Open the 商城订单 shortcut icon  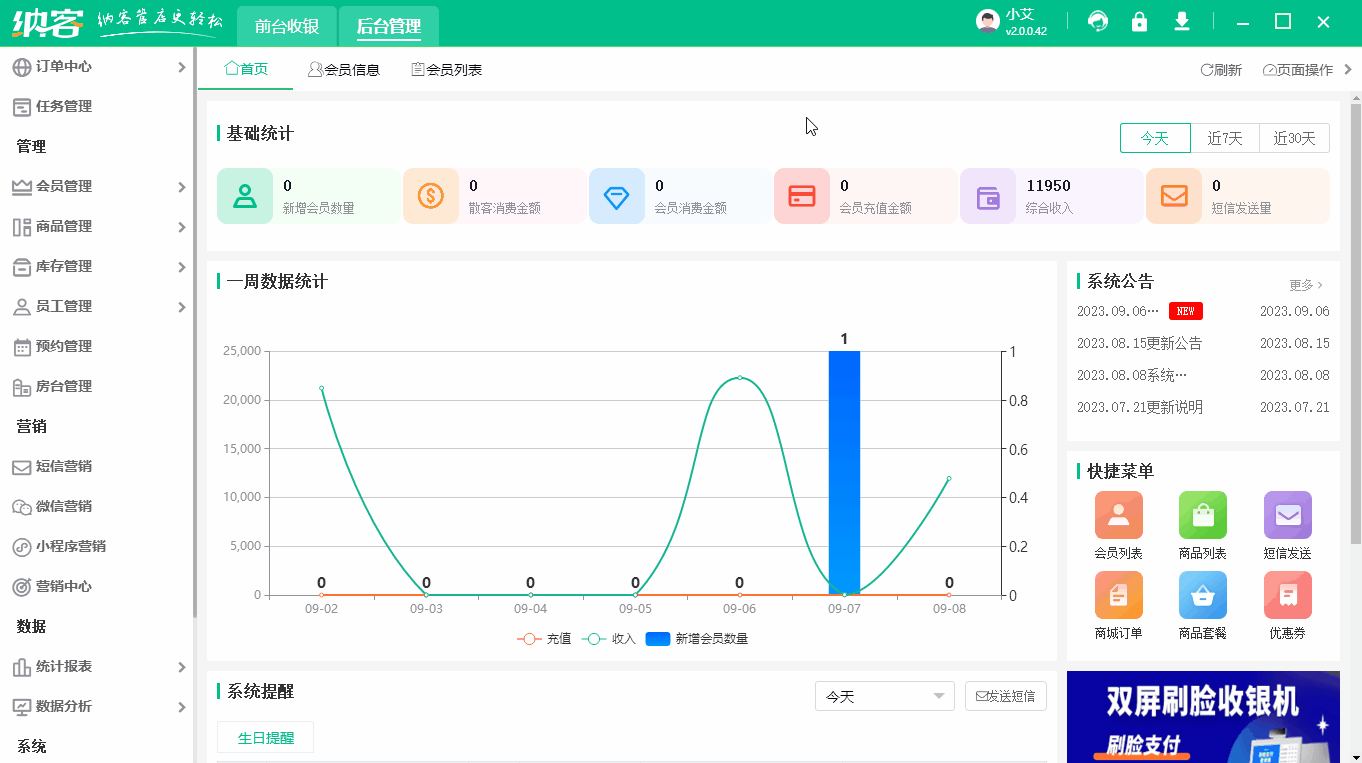click(1118, 596)
